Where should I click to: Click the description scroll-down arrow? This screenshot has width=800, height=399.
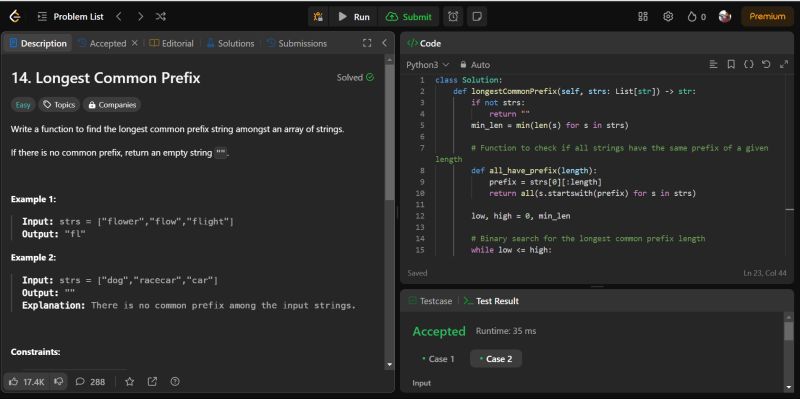(390, 365)
